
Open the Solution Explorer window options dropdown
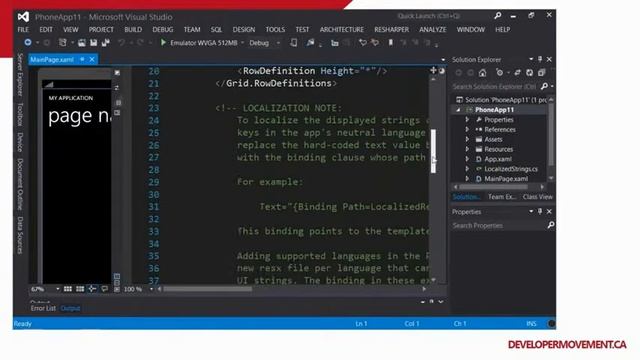[x=531, y=60]
